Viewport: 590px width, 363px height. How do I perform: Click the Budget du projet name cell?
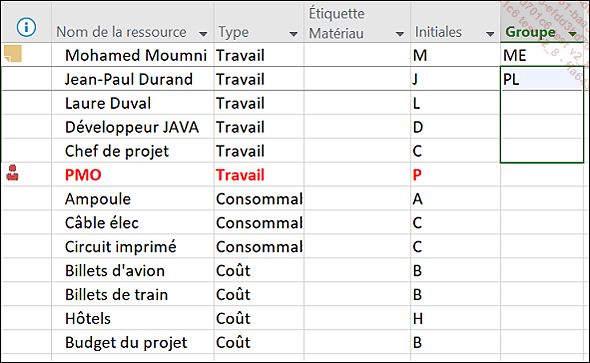pyautogui.click(x=133, y=342)
